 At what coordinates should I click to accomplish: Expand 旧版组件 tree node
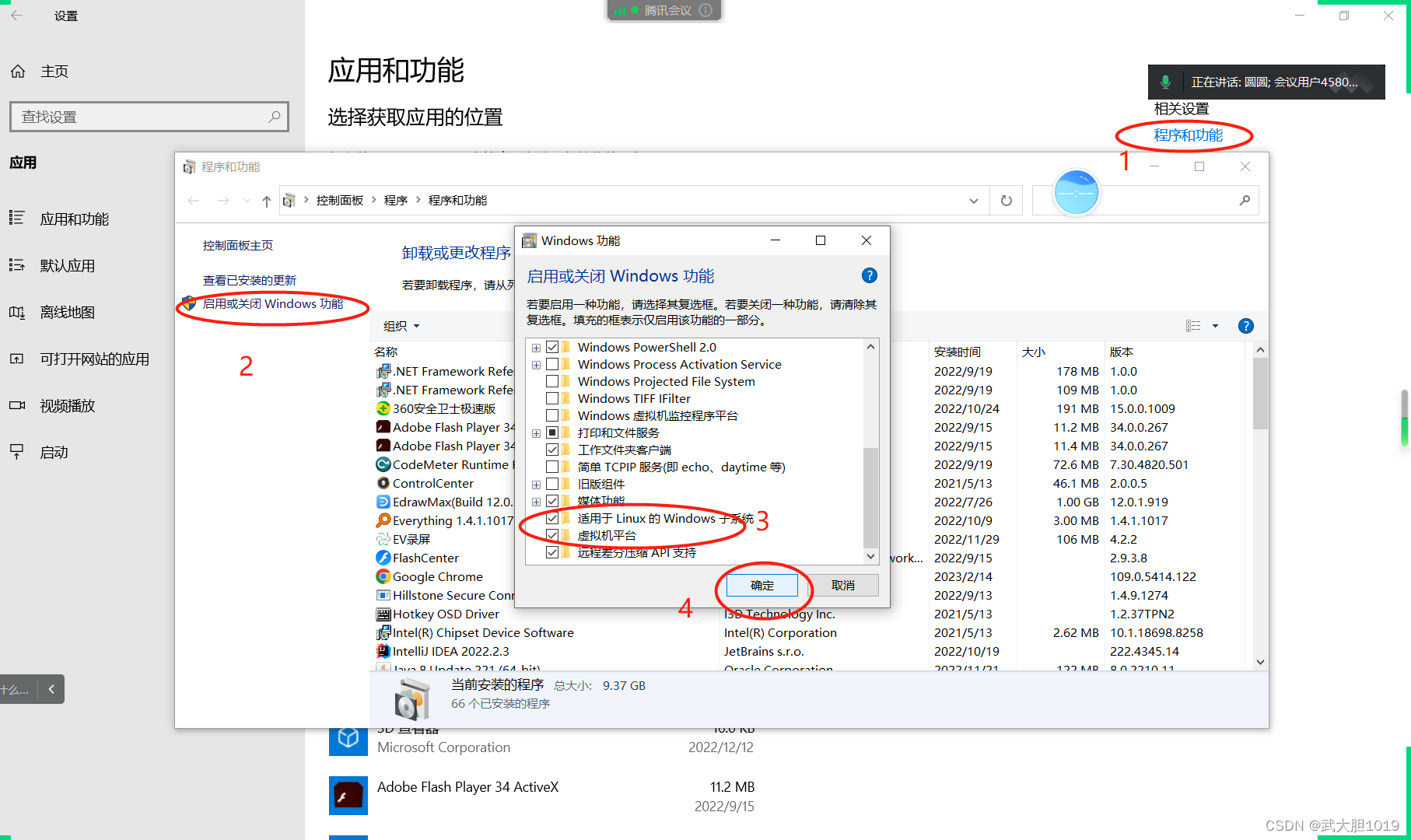coord(536,485)
